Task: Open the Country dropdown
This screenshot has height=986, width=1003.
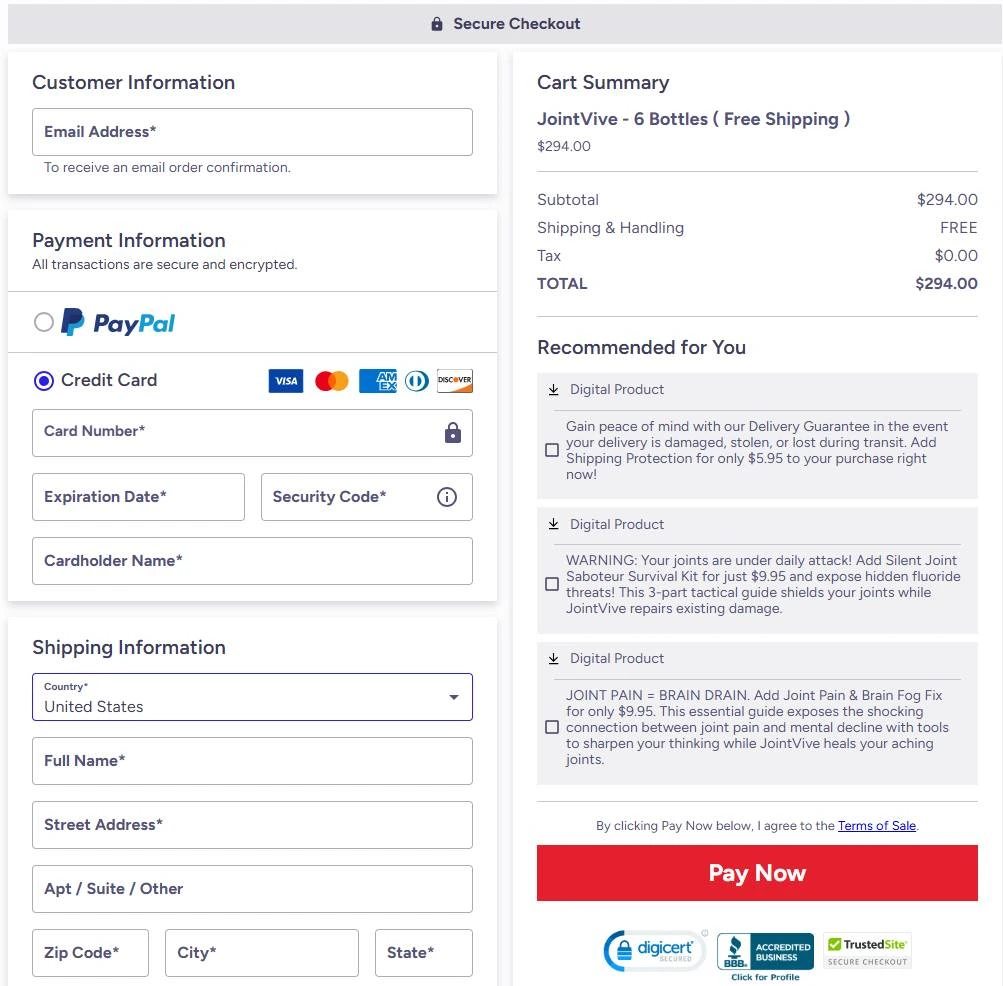Action: click(x=252, y=697)
